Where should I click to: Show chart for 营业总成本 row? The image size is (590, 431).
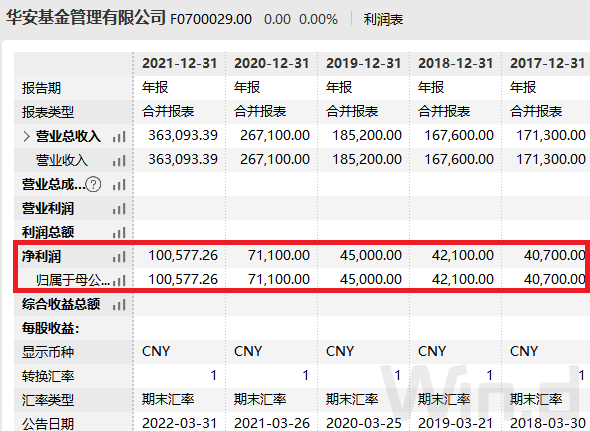pos(119,185)
